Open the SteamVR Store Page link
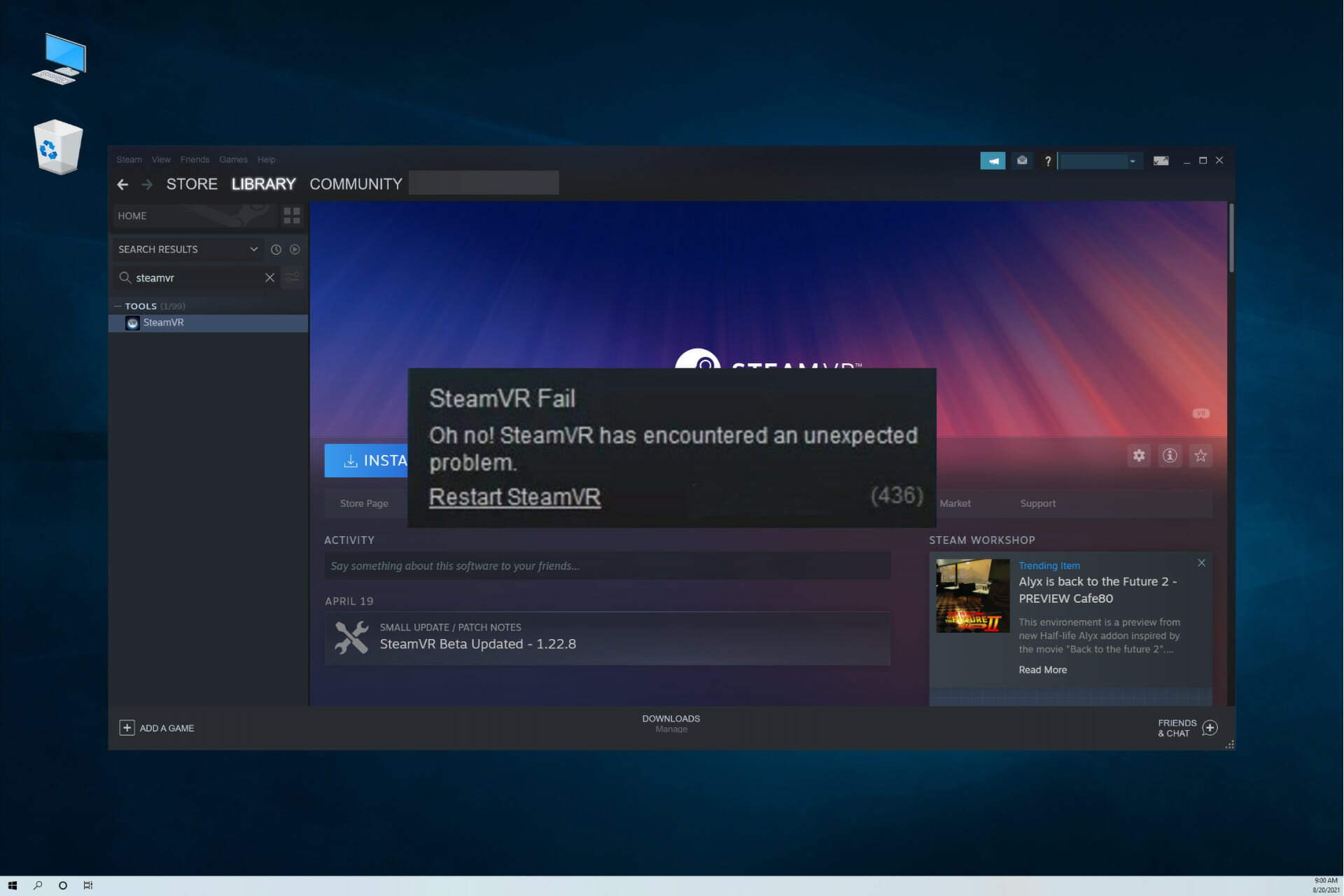1344x896 pixels. [x=364, y=503]
